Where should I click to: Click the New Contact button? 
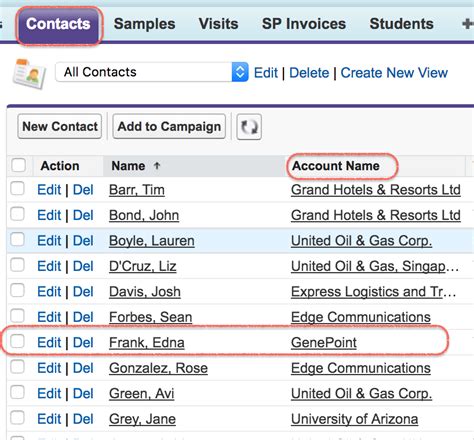click(60, 127)
